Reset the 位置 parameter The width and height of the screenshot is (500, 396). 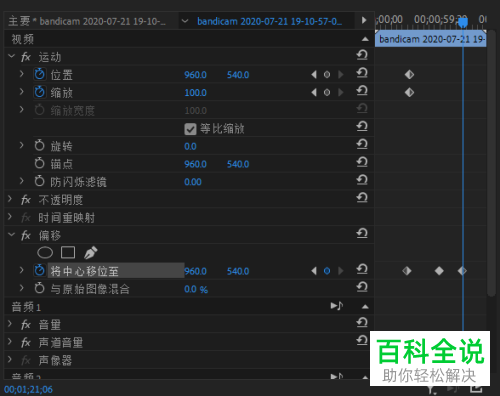(x=362, y=73)
